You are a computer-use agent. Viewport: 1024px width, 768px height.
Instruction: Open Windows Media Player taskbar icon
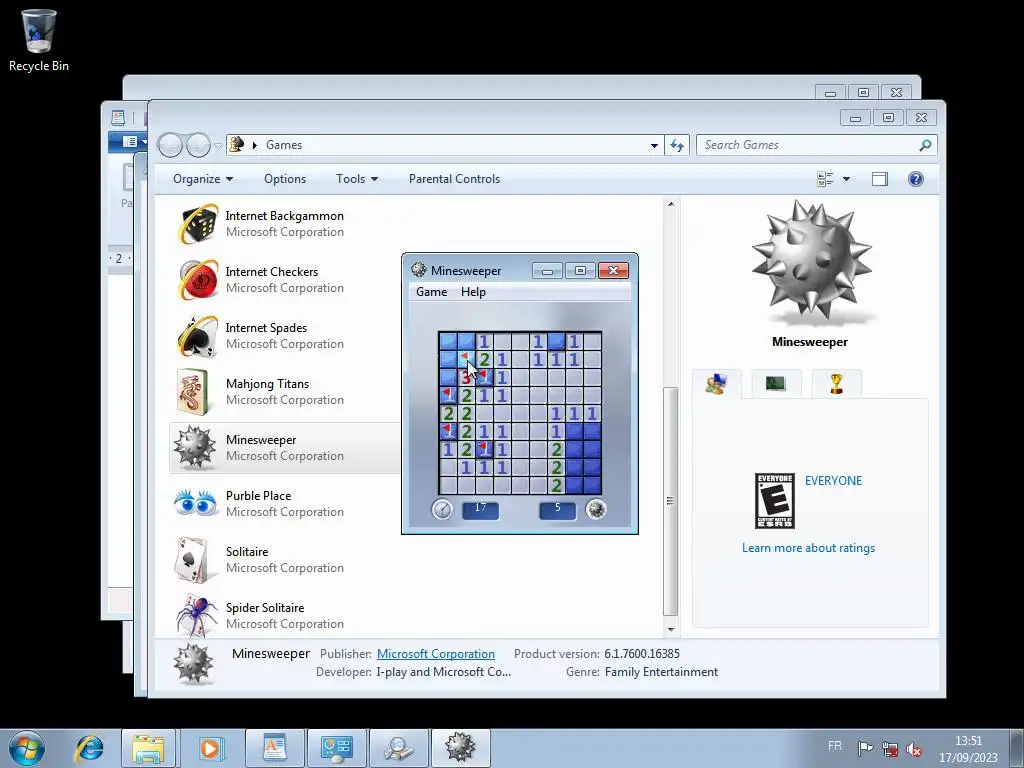[x=210, y=748]
